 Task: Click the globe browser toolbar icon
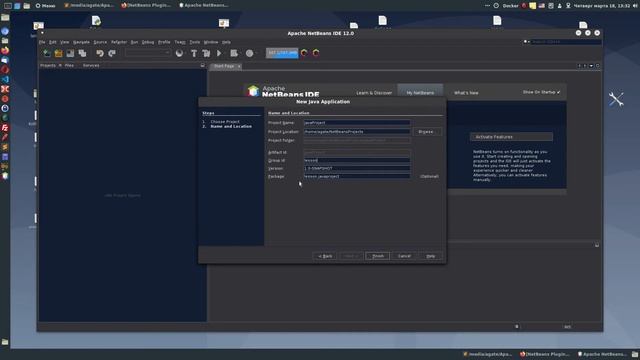pyautogui.click(x=179, y=53)
